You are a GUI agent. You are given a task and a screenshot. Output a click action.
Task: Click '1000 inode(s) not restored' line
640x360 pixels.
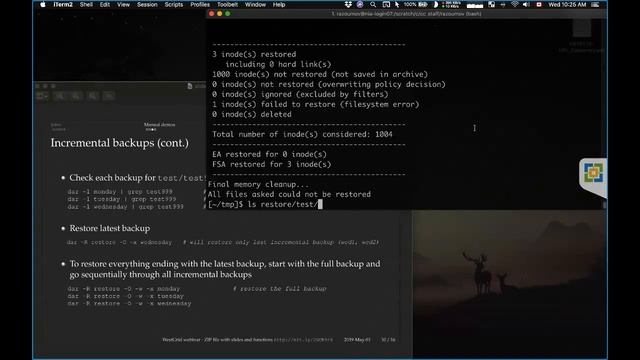(320, 74)
